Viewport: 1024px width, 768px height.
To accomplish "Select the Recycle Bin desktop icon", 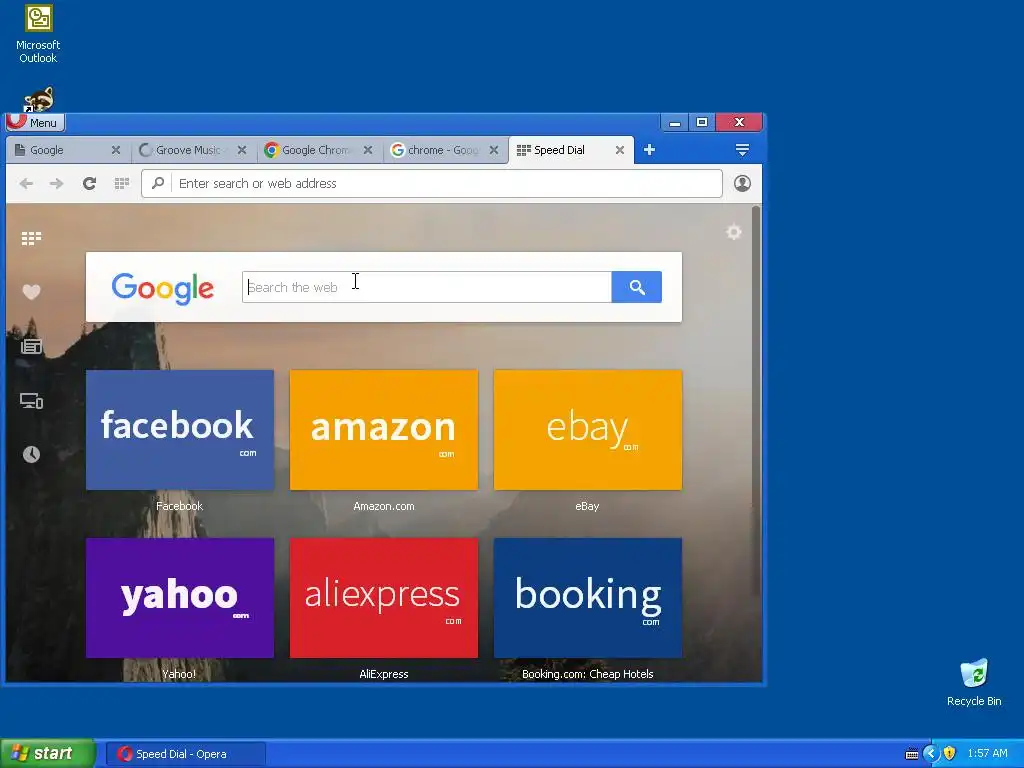I will click(974, 683).
